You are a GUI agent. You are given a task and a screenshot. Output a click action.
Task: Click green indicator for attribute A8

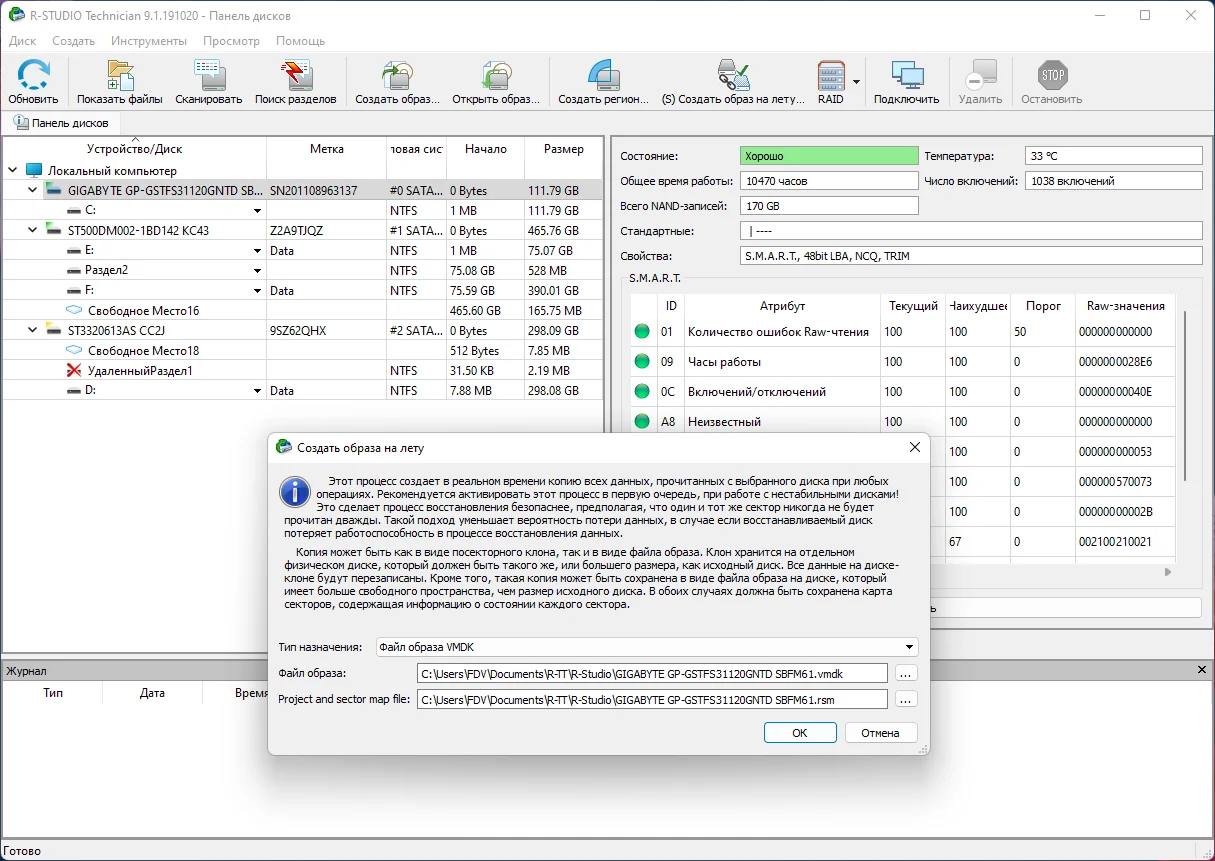[x=642, y=422]
